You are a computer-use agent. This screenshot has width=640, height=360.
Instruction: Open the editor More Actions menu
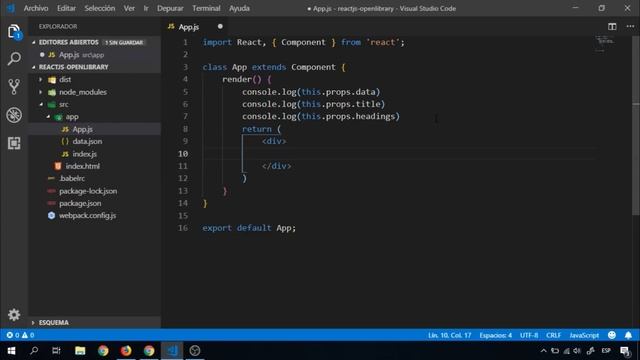630,27
